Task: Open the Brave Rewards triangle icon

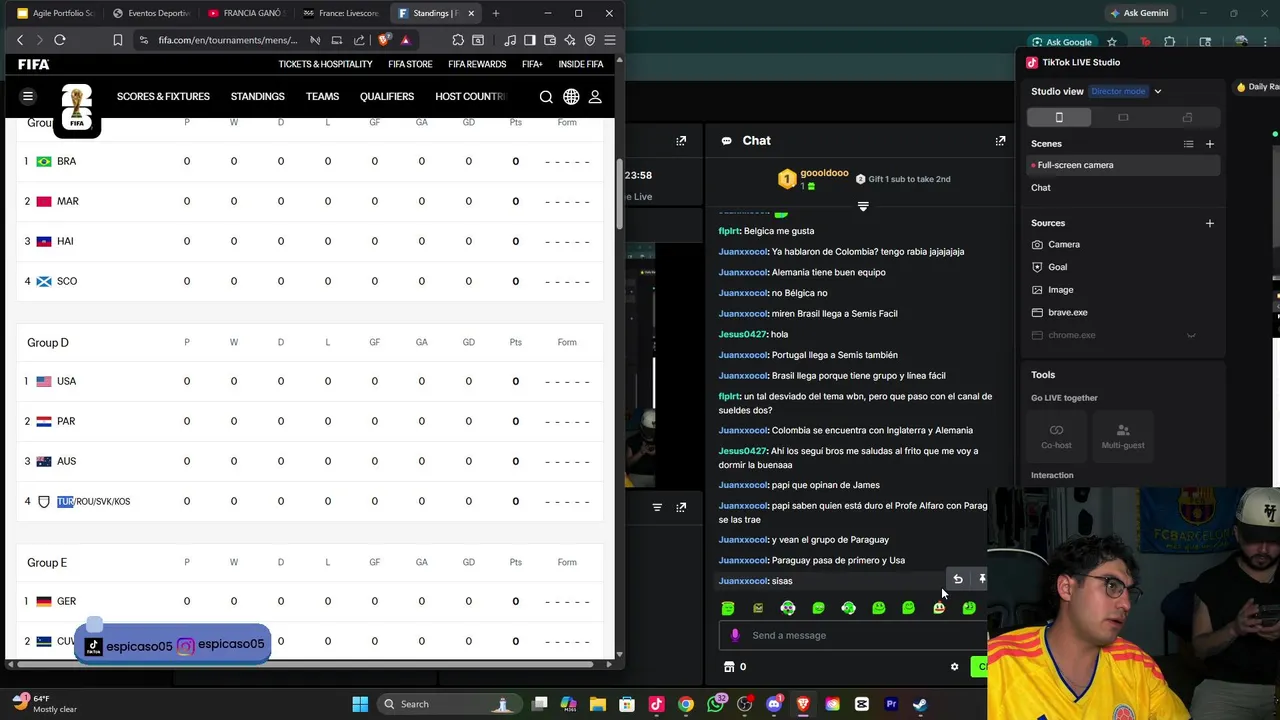Action: pos(405,40)
